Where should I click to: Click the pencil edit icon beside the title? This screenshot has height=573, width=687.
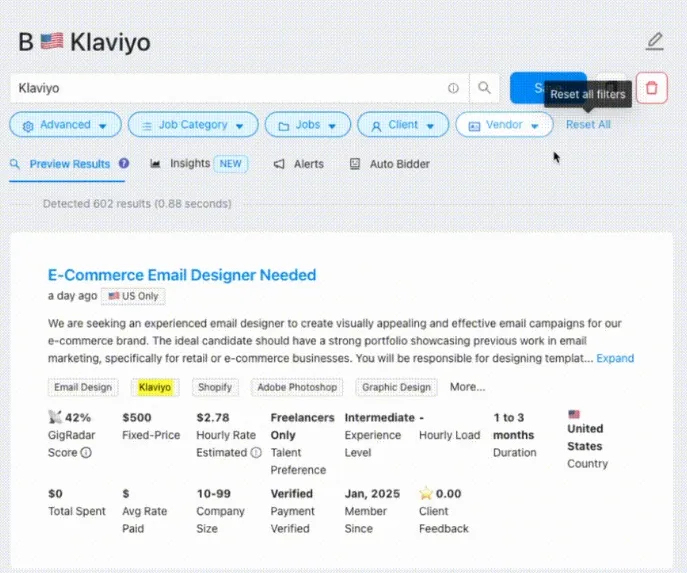click(655, 42)
